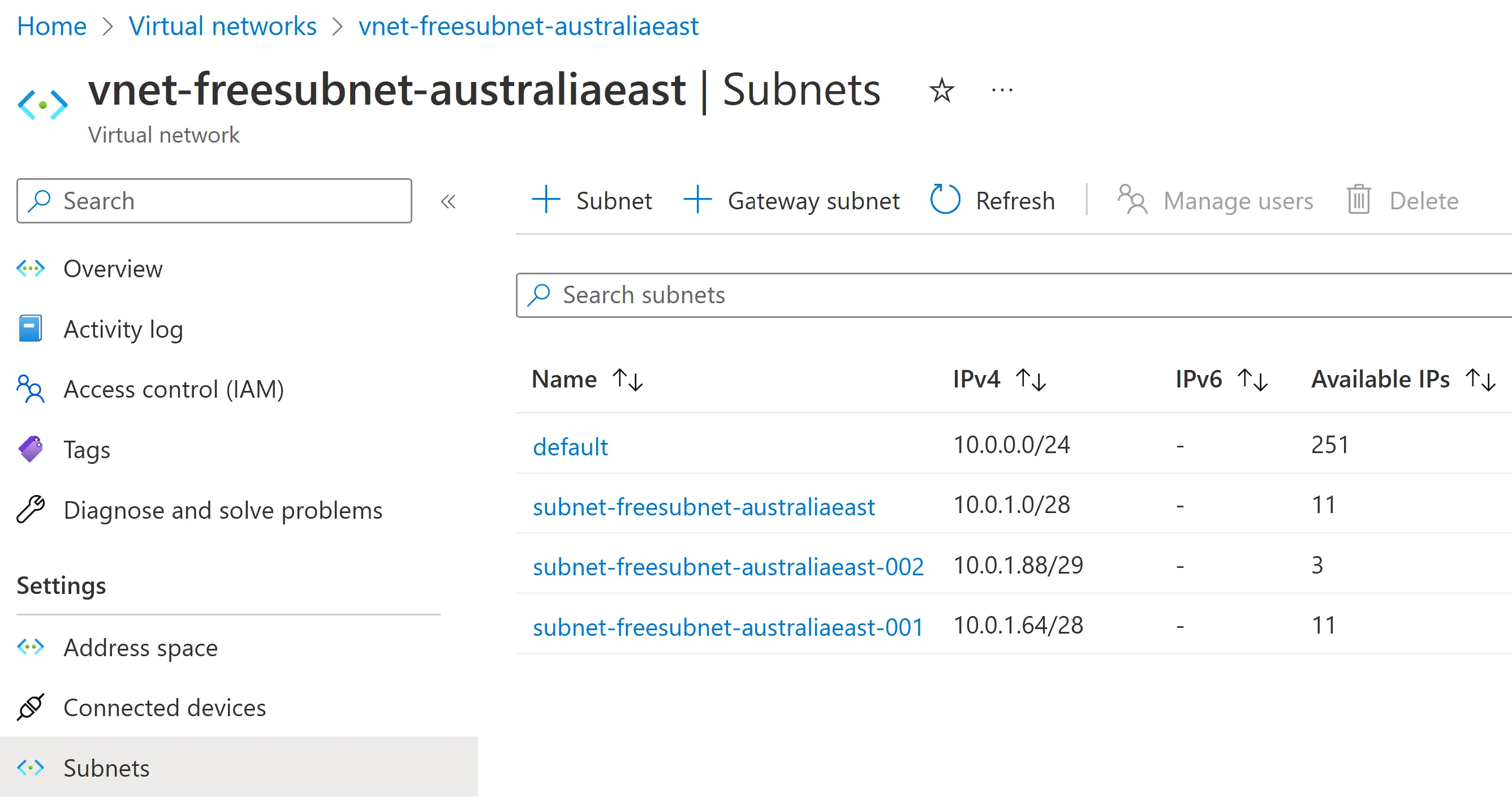The height and width of the screenshot is (801, 1512).
Task: Open Tags via the tag icon
Action: 31,450
